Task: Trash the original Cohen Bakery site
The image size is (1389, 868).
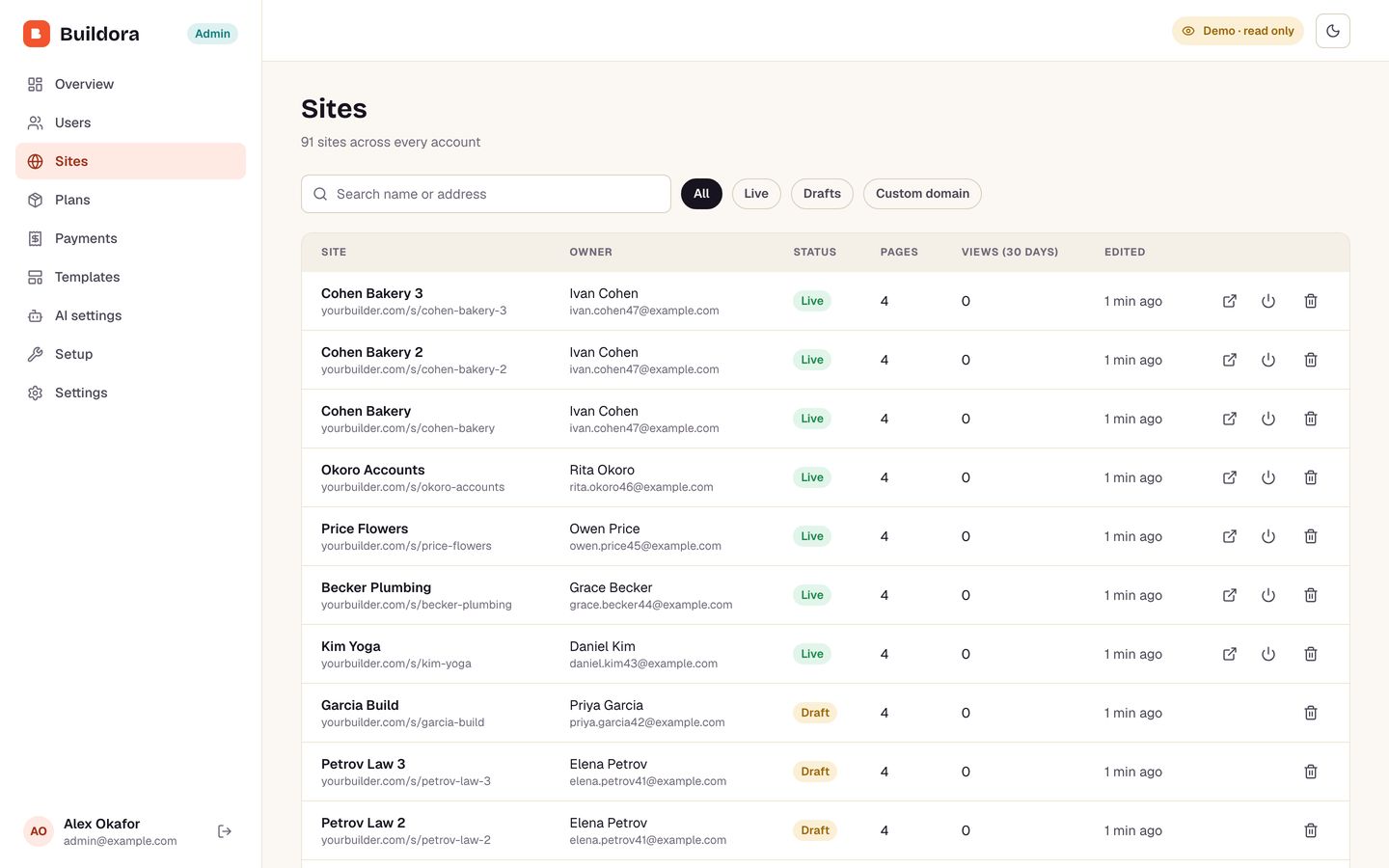Action: click(x=1311, y=419)
